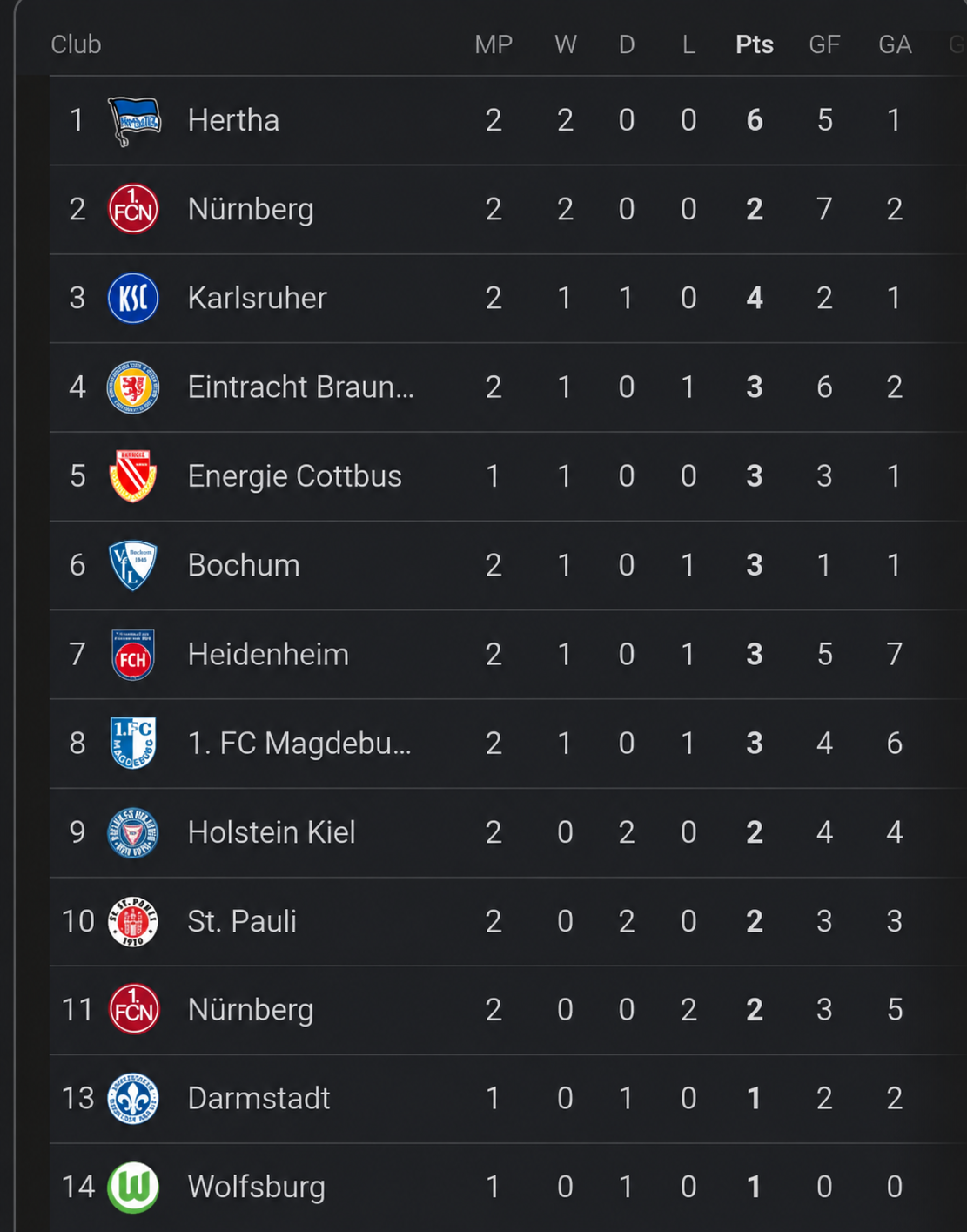Screen dimensions: 967x1232
Task: Select the 1. FC Magdeburg crest
Action: (x=133, y=743)
